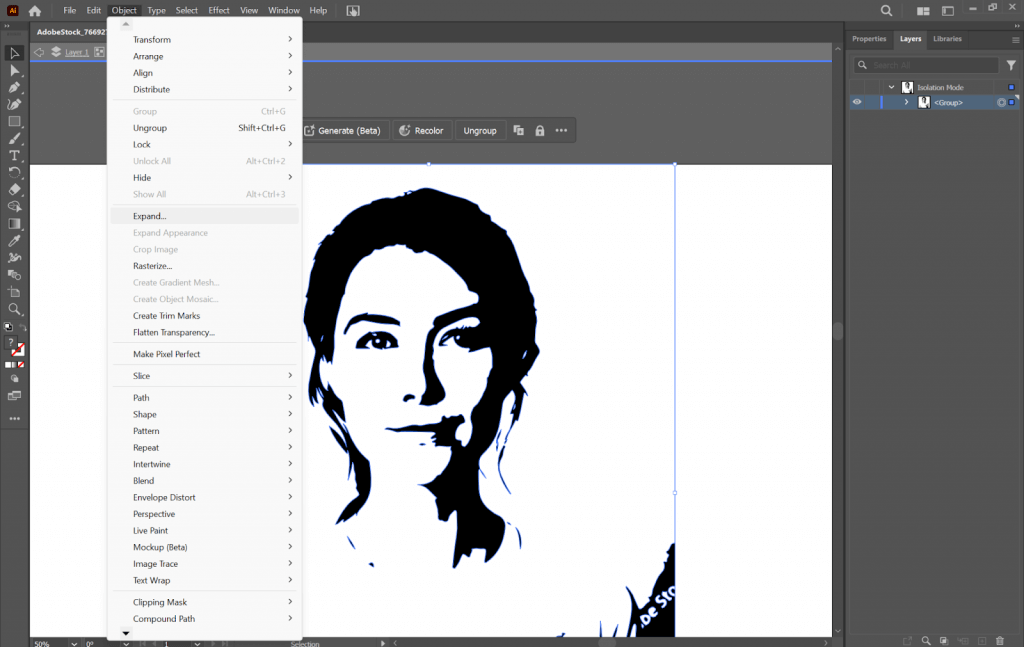Click the duplicate icon in contextual bar
The width and height of the screenshot is (1024, 647).
[x=519, y=131]
